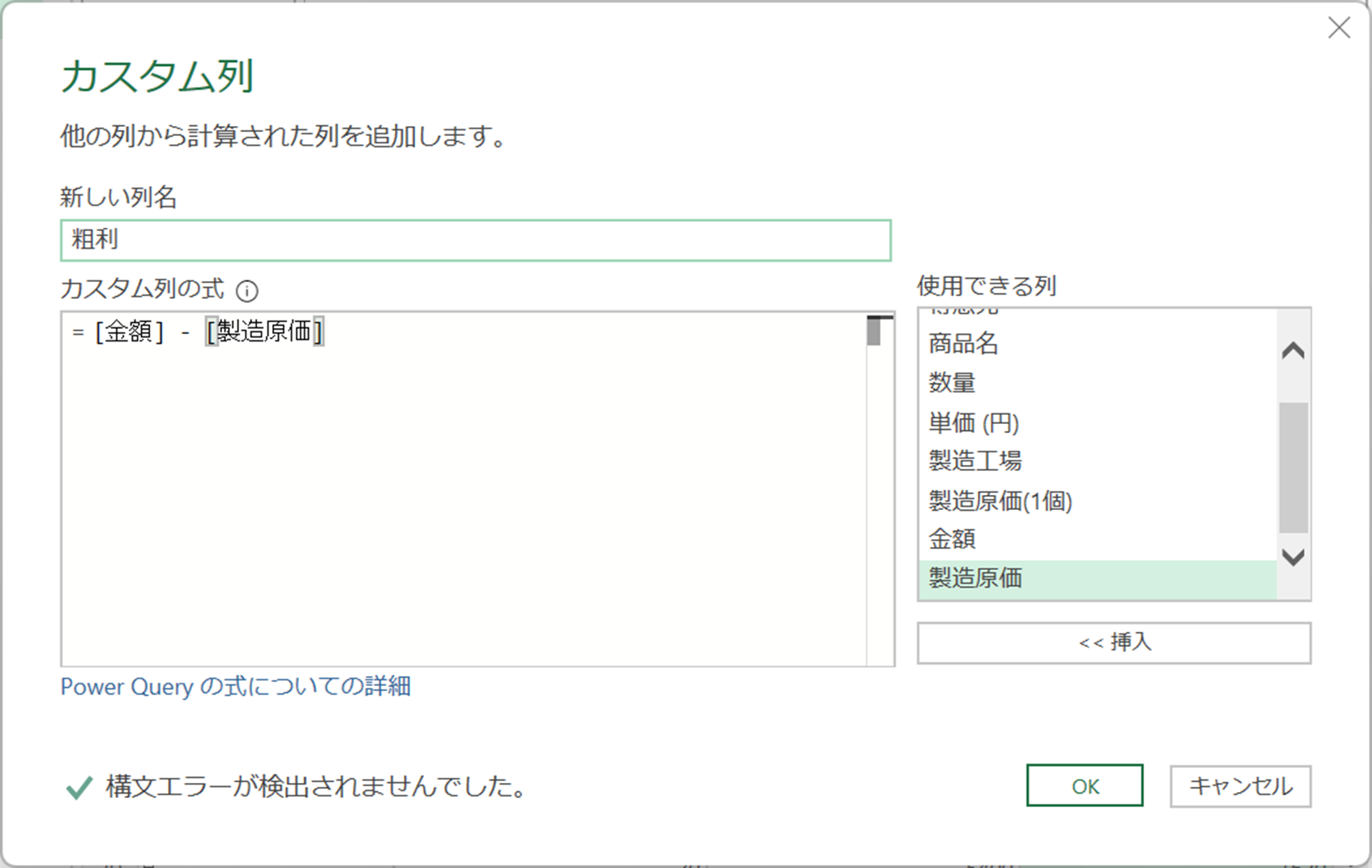1372x868 pixels.
Task: Click the 新しい列名 text field
Action: (475, 240)
